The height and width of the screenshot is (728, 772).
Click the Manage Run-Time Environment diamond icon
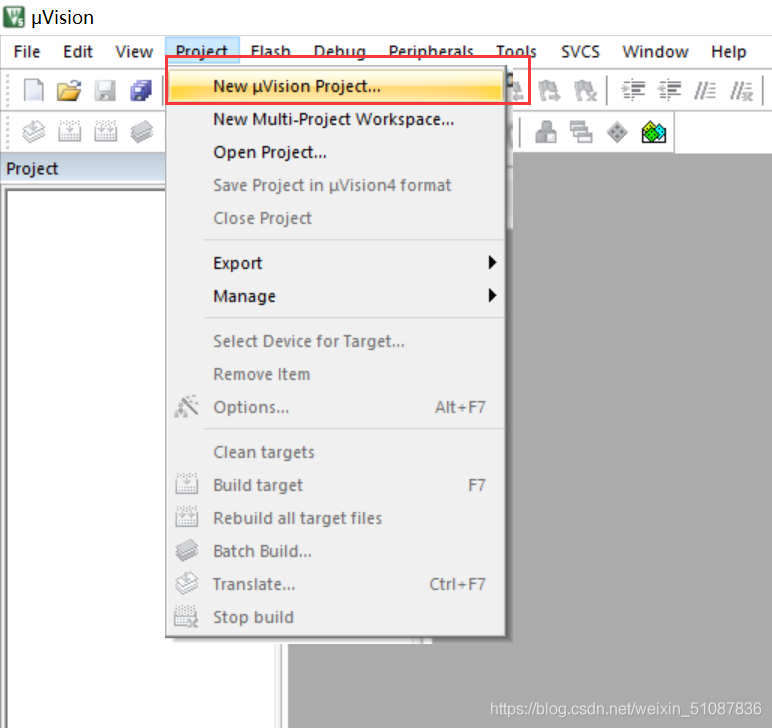pyautogui.click(x=617, y=132)
